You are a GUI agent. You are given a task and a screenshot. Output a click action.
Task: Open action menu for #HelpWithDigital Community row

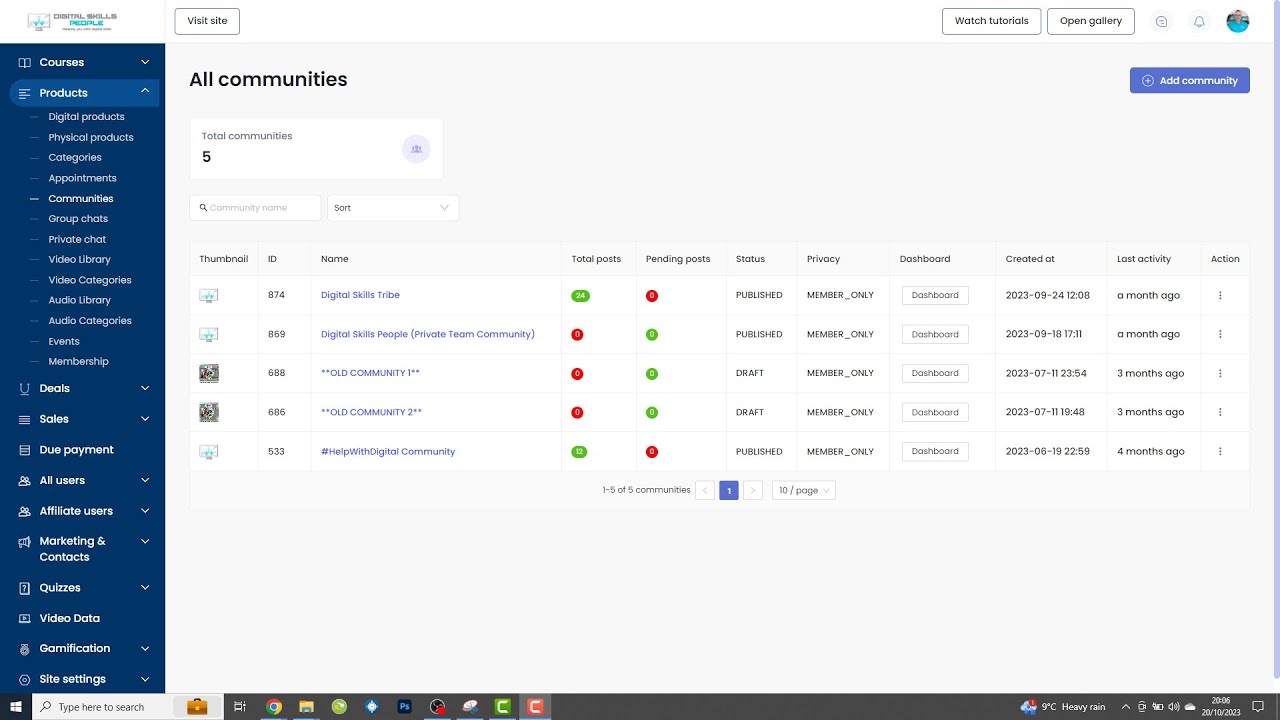(1220, 451)
